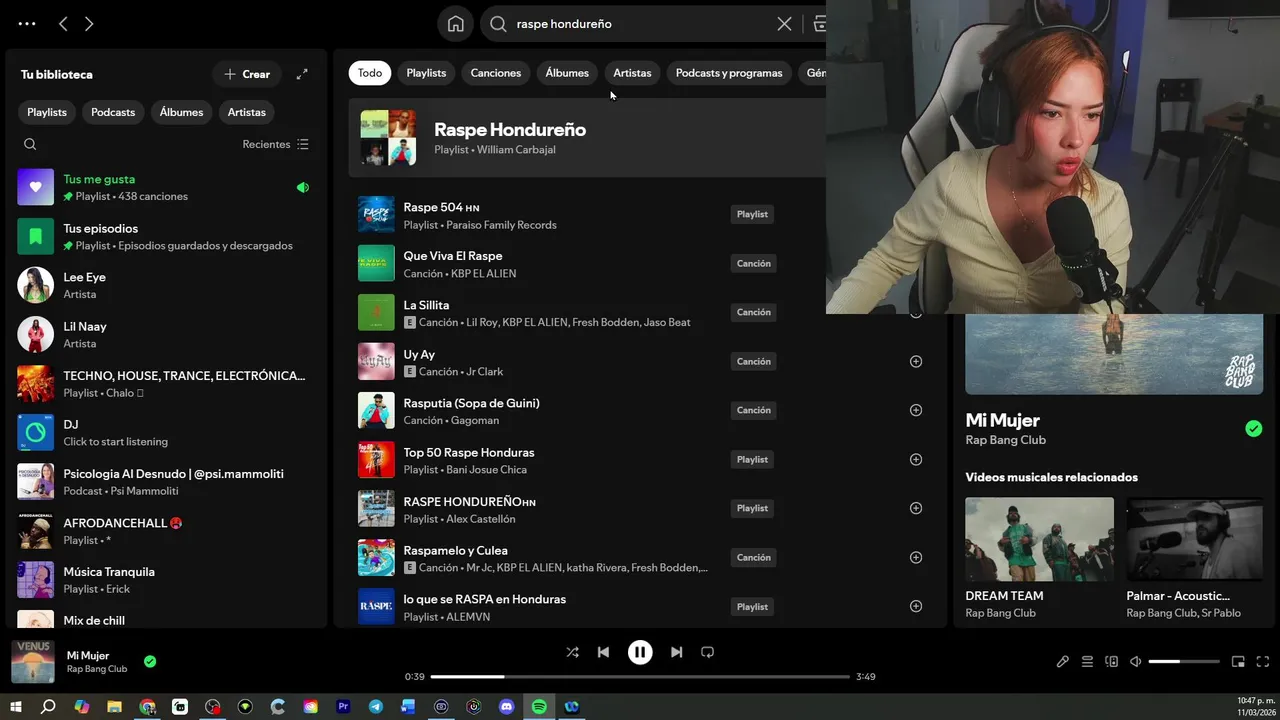This screenshot has height=720, width=1280.
Task: Open the lyrics microphone view
Action: (1062, 661)
